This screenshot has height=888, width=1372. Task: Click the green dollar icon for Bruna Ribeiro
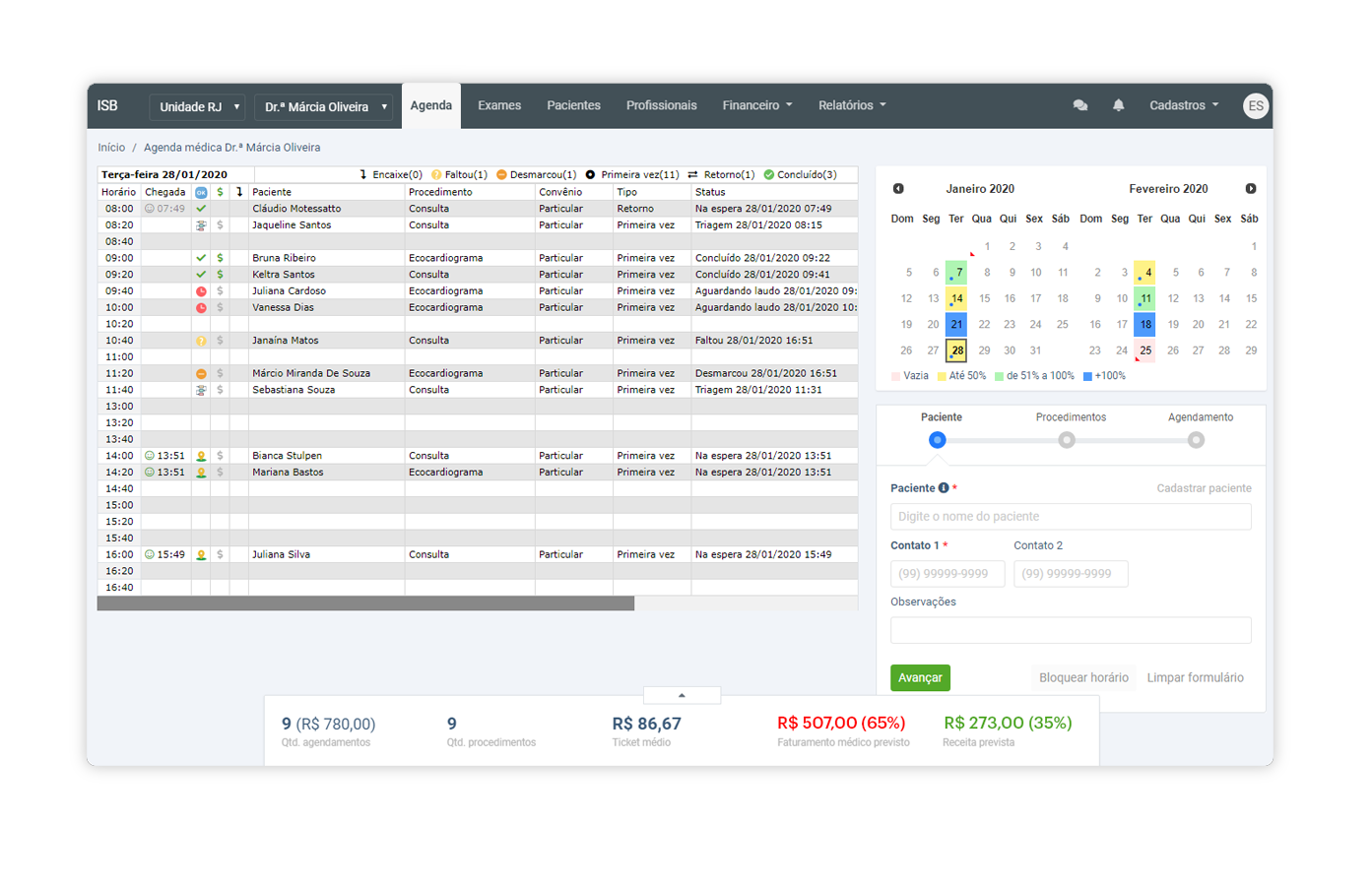tap(220, 258)
